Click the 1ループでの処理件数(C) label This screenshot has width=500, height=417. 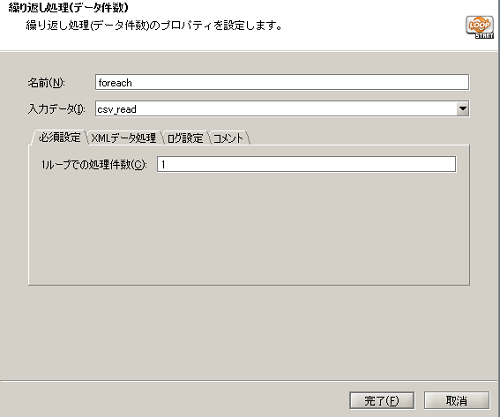(94, 164)
